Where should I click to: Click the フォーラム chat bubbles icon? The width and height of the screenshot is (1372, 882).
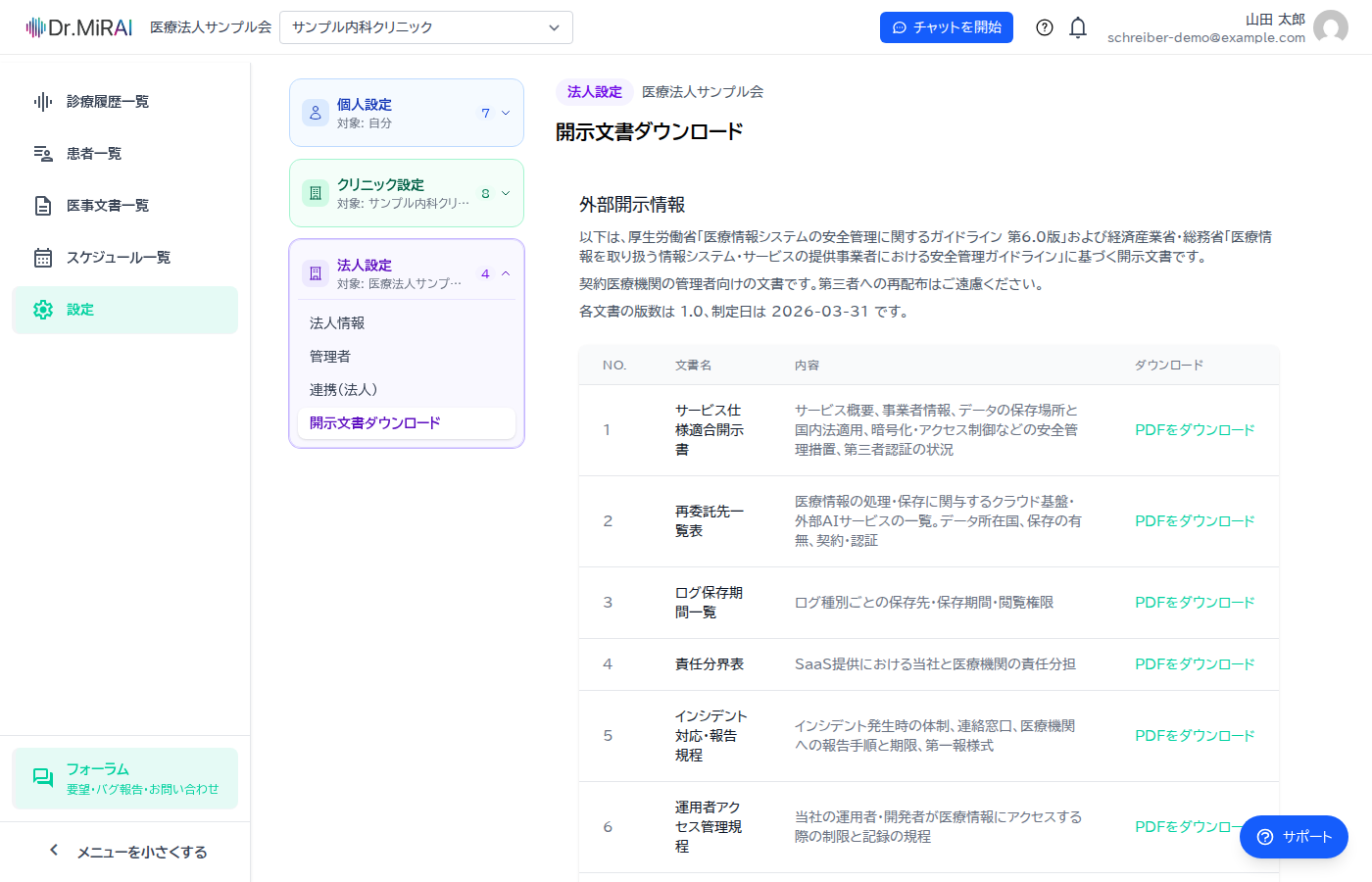(43, 778)
